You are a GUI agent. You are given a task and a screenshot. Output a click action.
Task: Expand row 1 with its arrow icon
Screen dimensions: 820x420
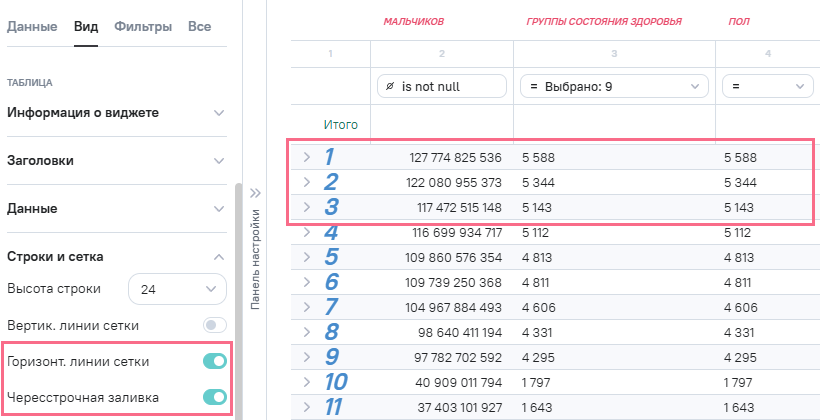pyautogui.click(x=307, y=157)
